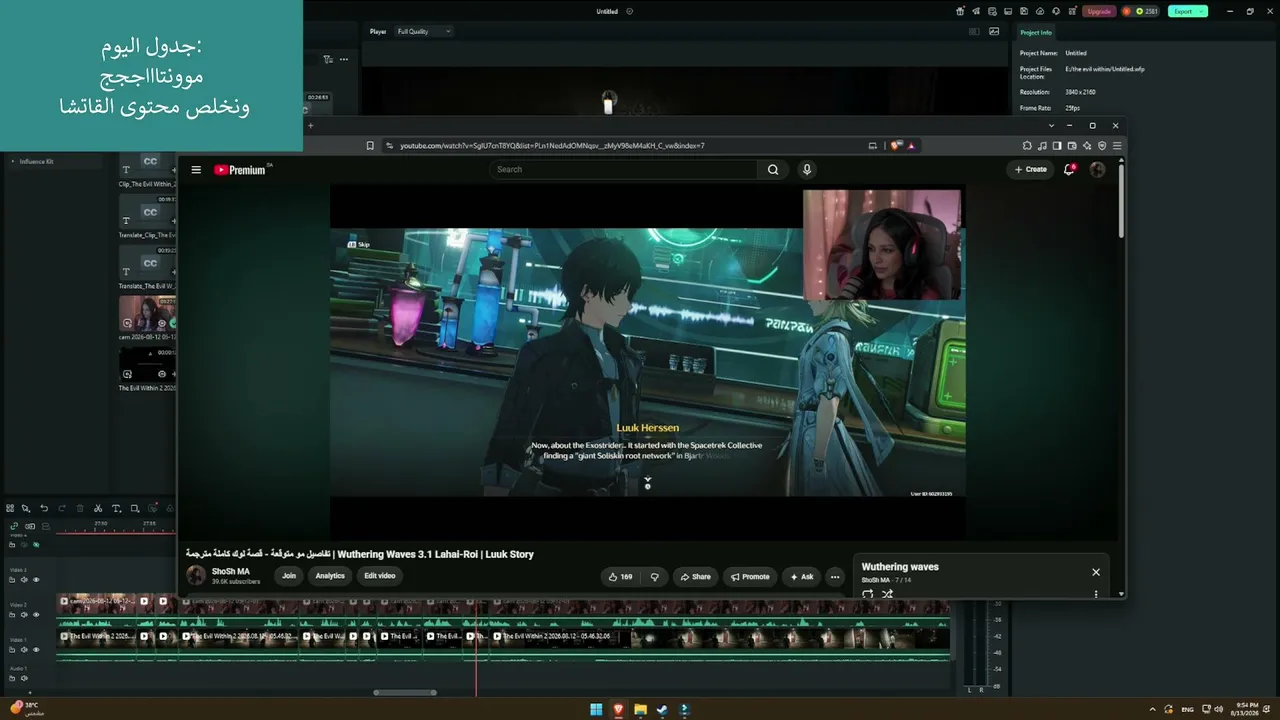Open the playlist panel three-dot menu
The image size is (1280, 720).
click(x=1096, y=594)
